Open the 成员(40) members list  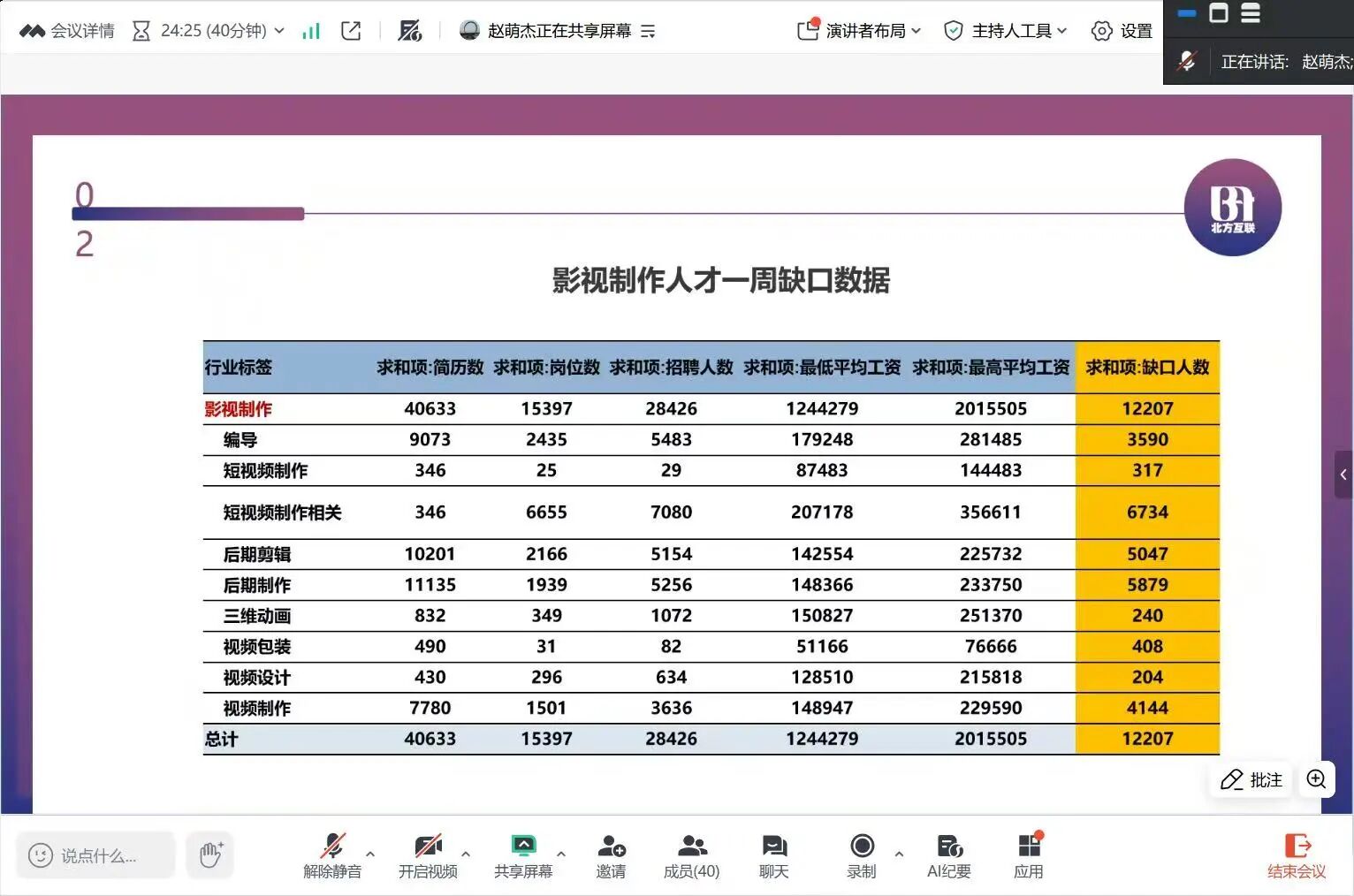click(691, 855)
